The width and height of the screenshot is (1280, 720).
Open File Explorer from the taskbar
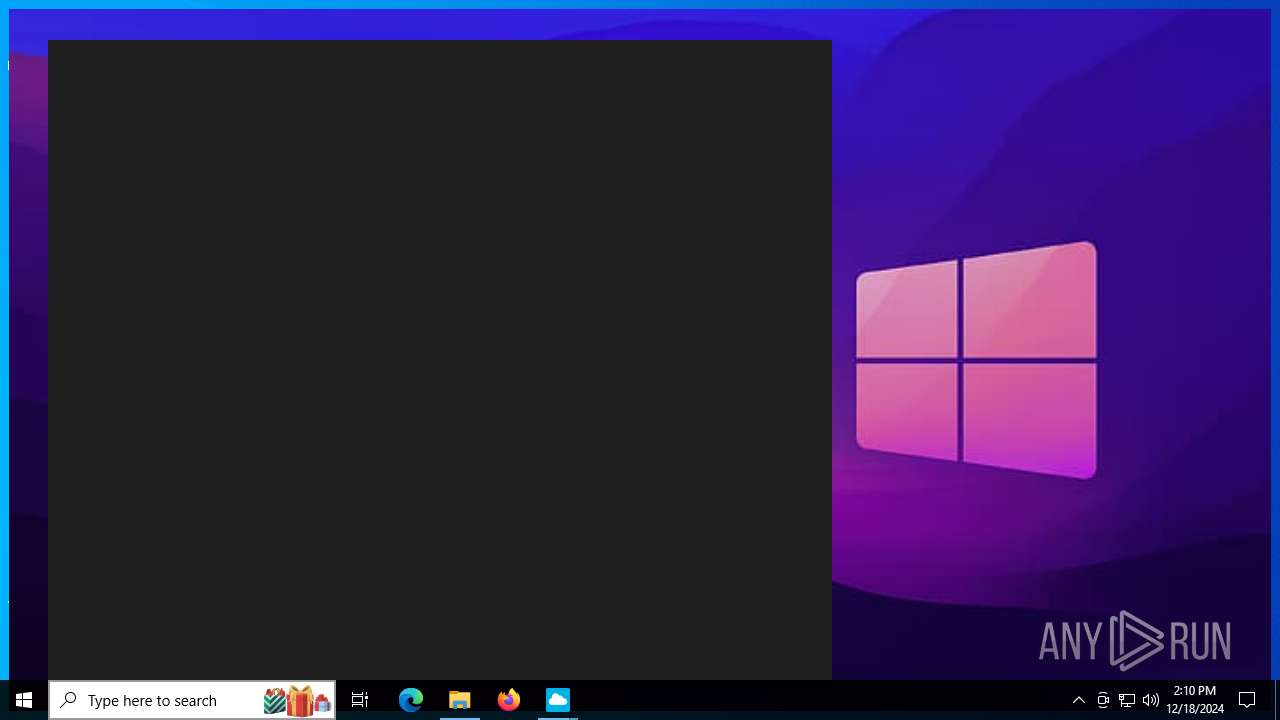pyautogui.click(x=460, y=700)
